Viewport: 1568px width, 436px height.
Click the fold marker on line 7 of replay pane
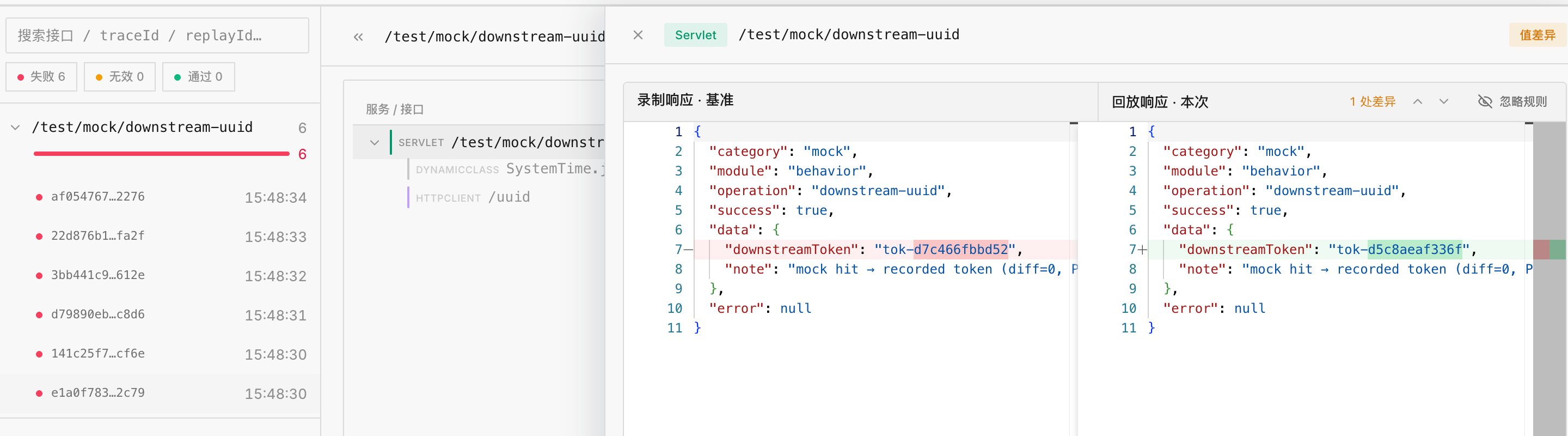tap(1143, 250)
